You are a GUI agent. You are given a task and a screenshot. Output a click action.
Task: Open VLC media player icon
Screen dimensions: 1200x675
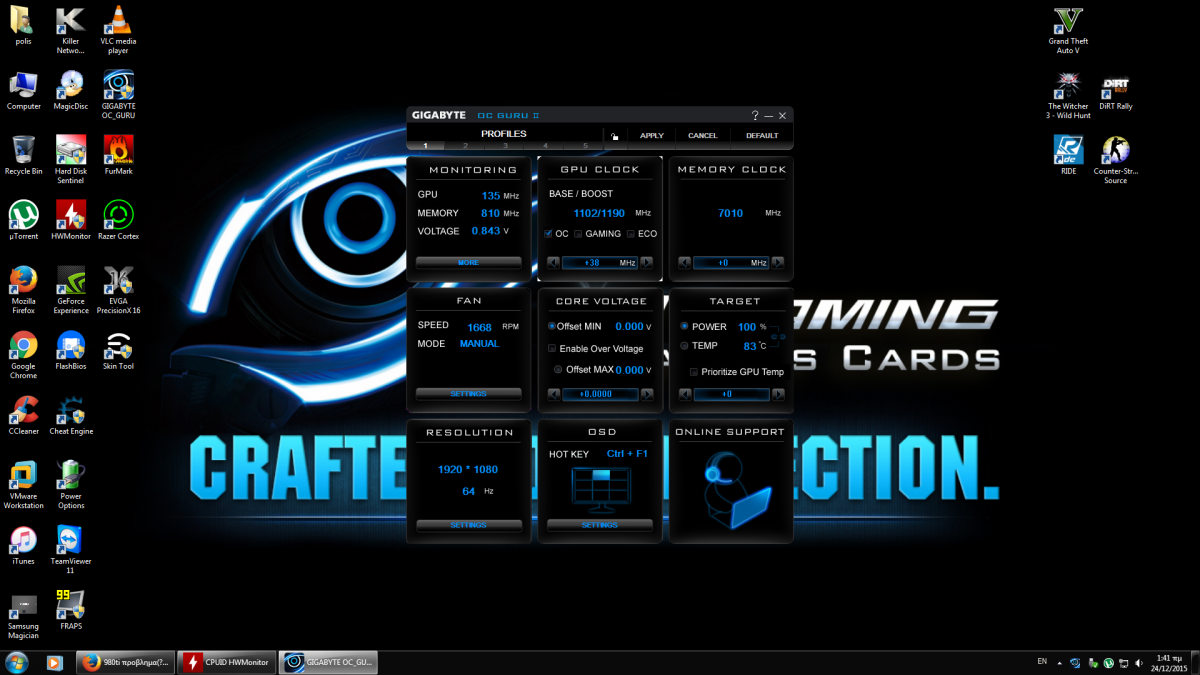(x=119, y=30)
